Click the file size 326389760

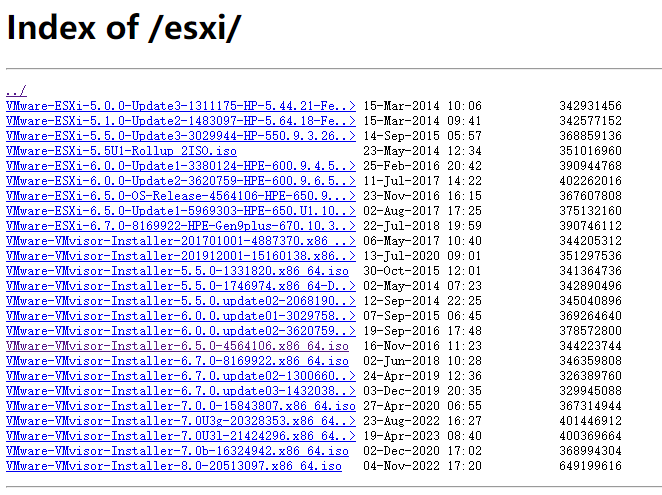tap(590, 376)
